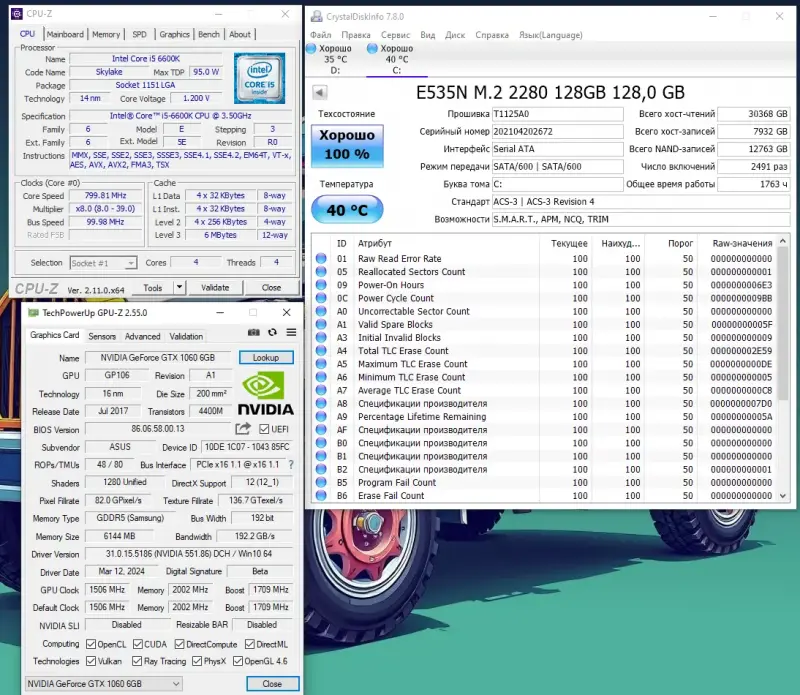Click status dot for Raw Read Error Rate
This screenshot has width=800, height=695.
(321, 258)
